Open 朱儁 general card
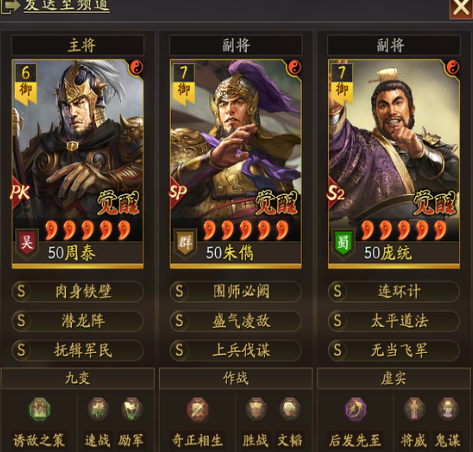The height and width of the screenshot is (452, 473). tap(236, 164)
